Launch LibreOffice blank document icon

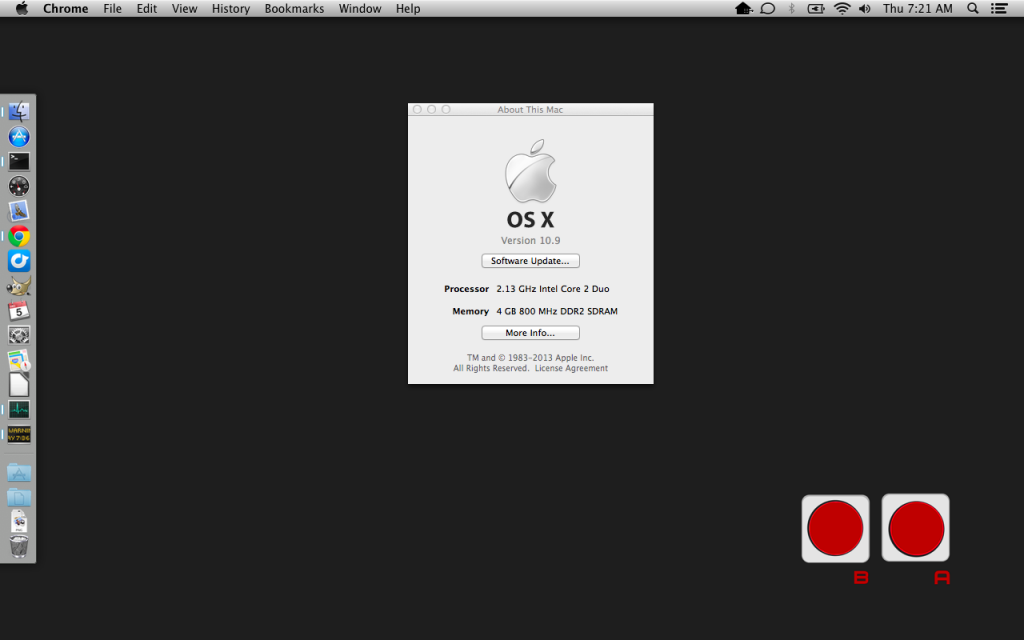point(19,385)
